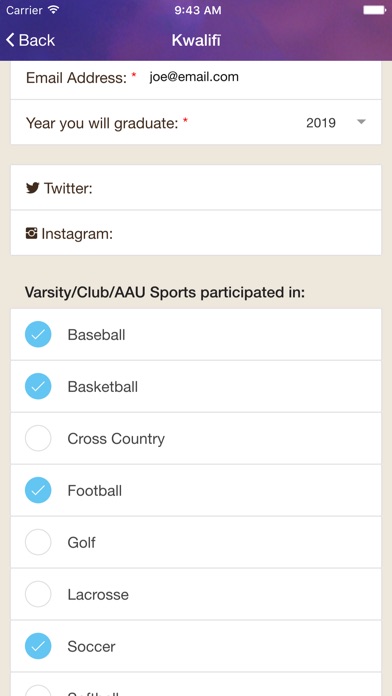Tap the Twitter bird icon
The height and width of the screenshot is (696, 392).
point(32,188)
